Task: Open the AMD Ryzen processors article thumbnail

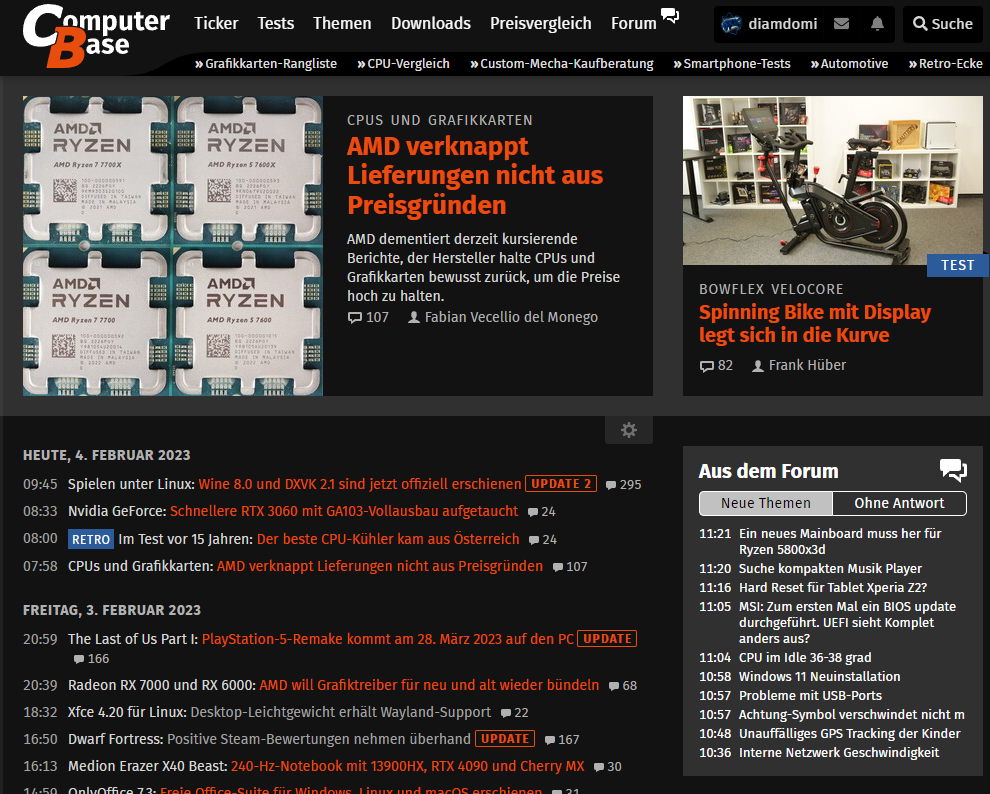Action: click(x=173, y=246)
